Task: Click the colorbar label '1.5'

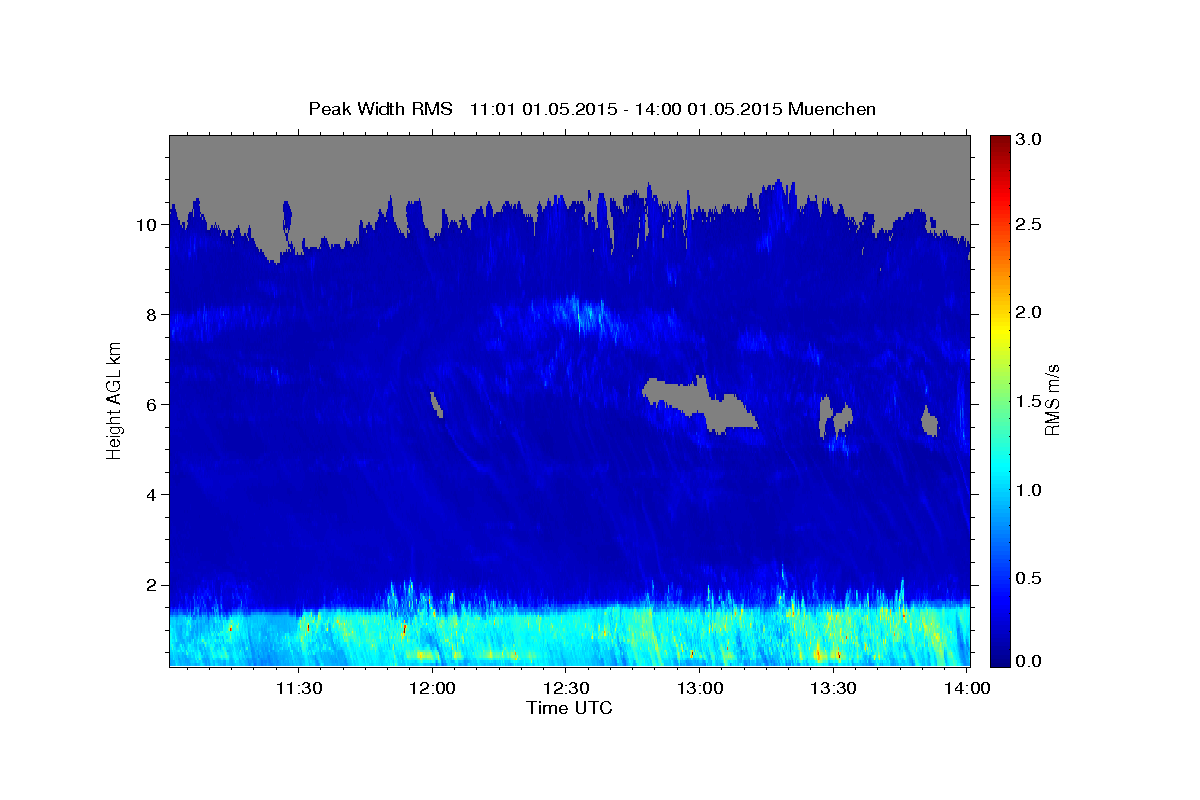Action: point(1029,401)
